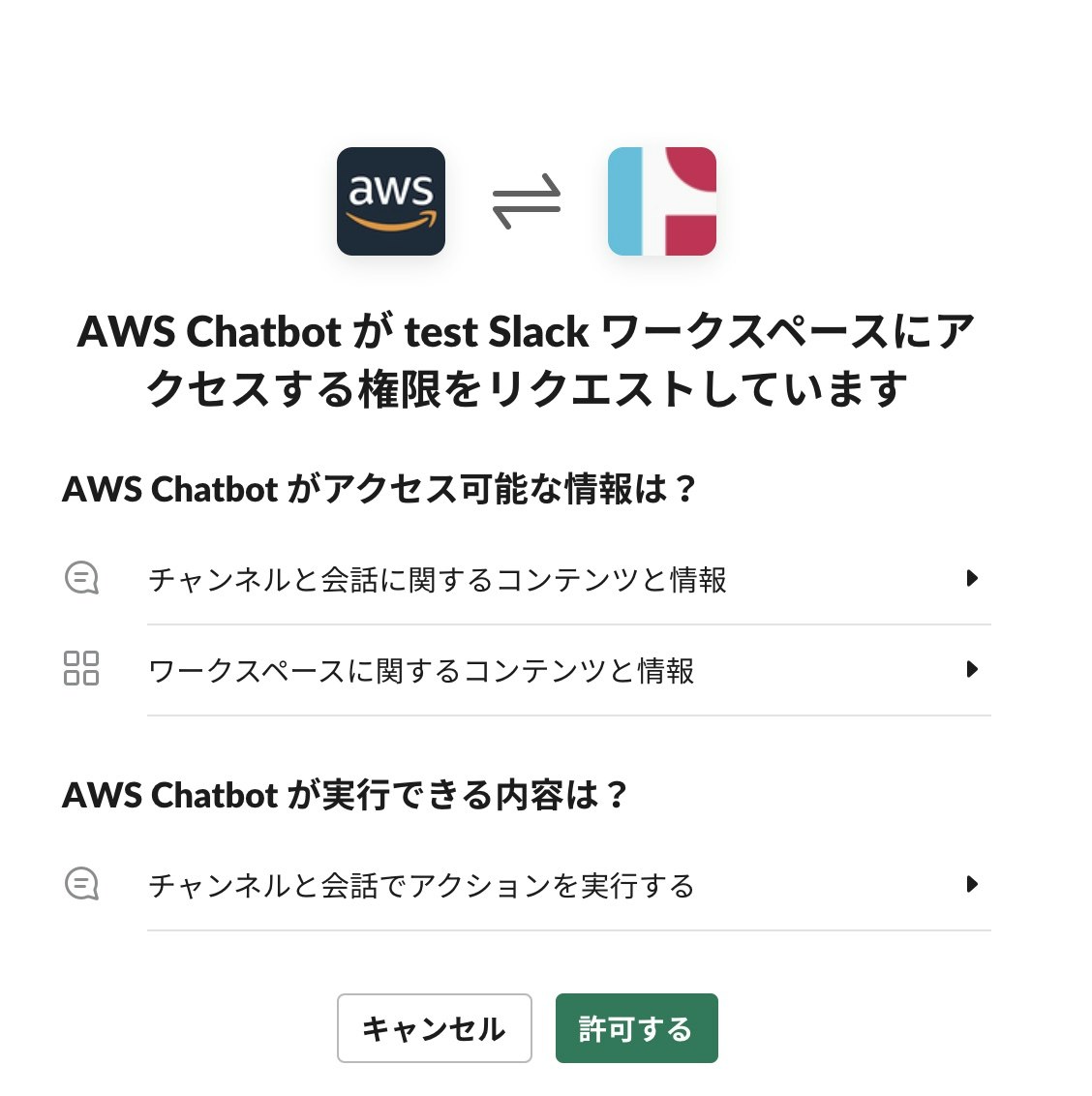
Task: Expand the チャンネルと会話でアクションを実行する arrow
Action: click(972, 884)
